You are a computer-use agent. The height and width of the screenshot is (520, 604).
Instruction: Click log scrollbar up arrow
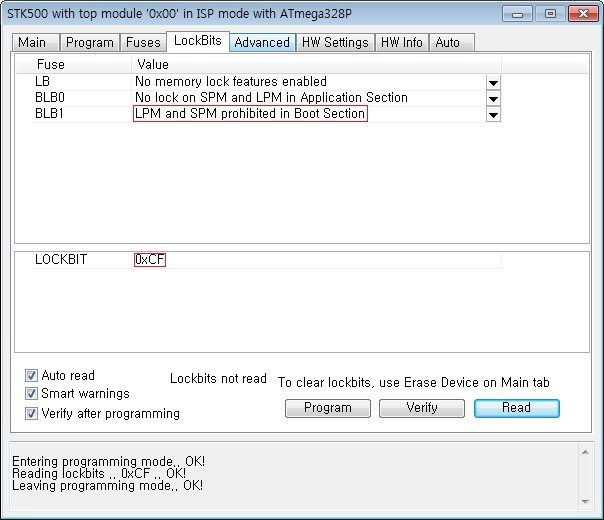585,452
